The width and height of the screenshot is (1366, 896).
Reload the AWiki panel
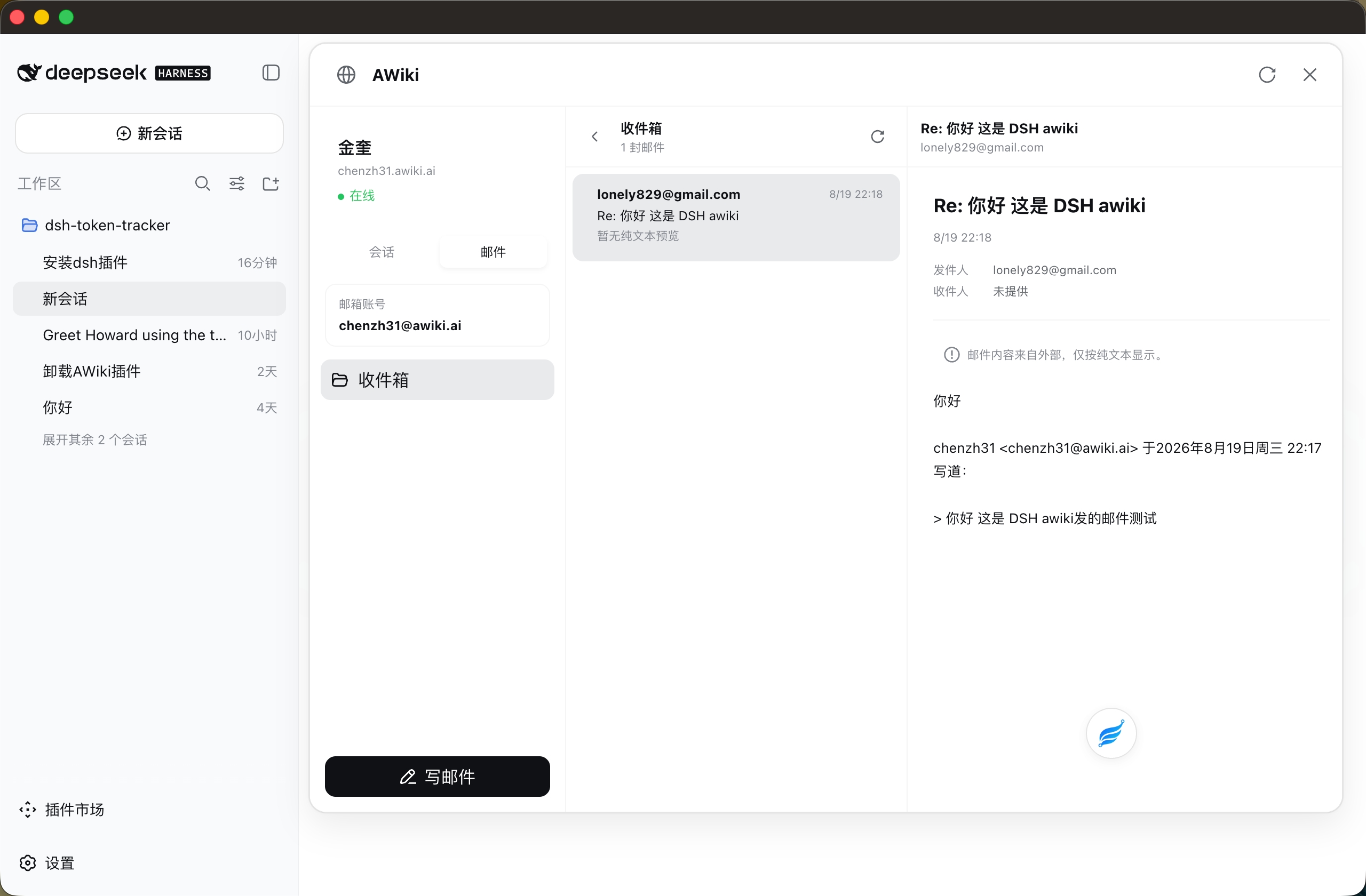pyautogui.click(x=1267, y=75)
